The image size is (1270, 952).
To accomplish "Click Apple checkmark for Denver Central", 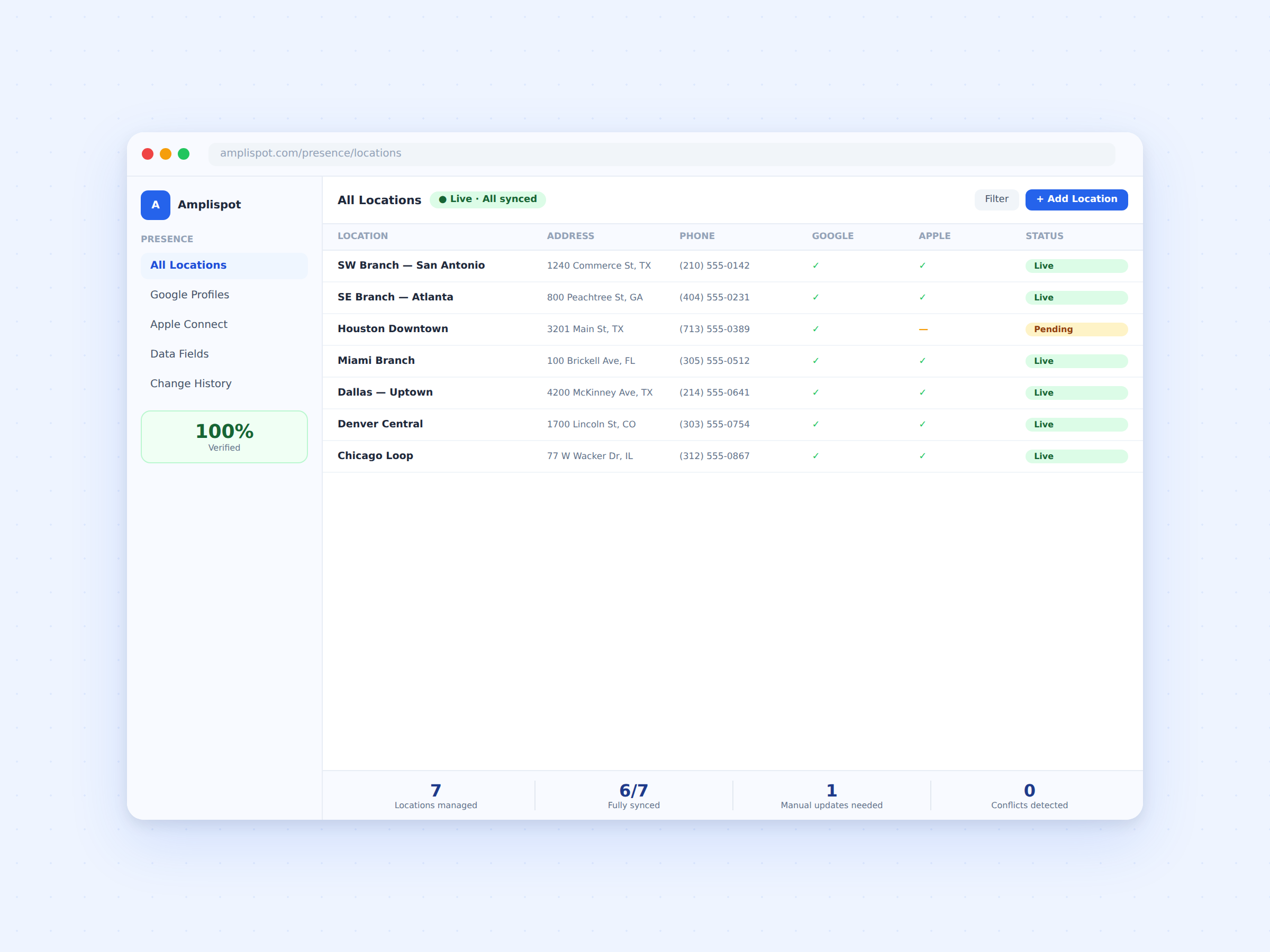I will click(922, 424).
